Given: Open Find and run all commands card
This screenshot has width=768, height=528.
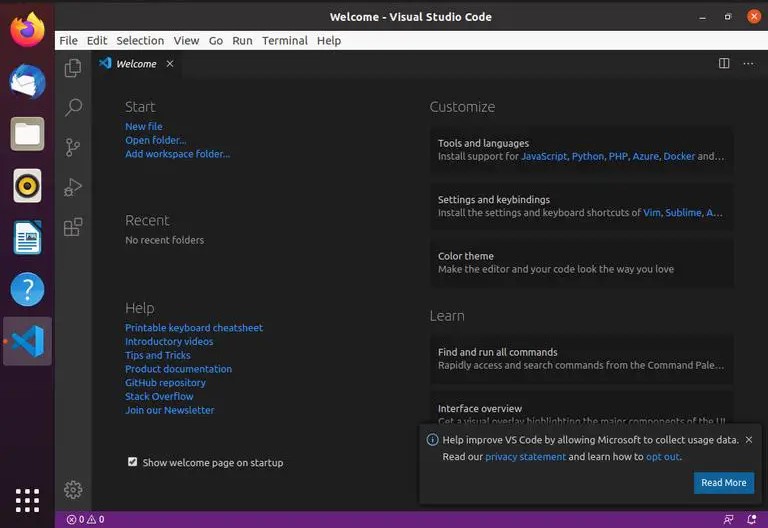Looking at the screenshot, I should (581, 359).
